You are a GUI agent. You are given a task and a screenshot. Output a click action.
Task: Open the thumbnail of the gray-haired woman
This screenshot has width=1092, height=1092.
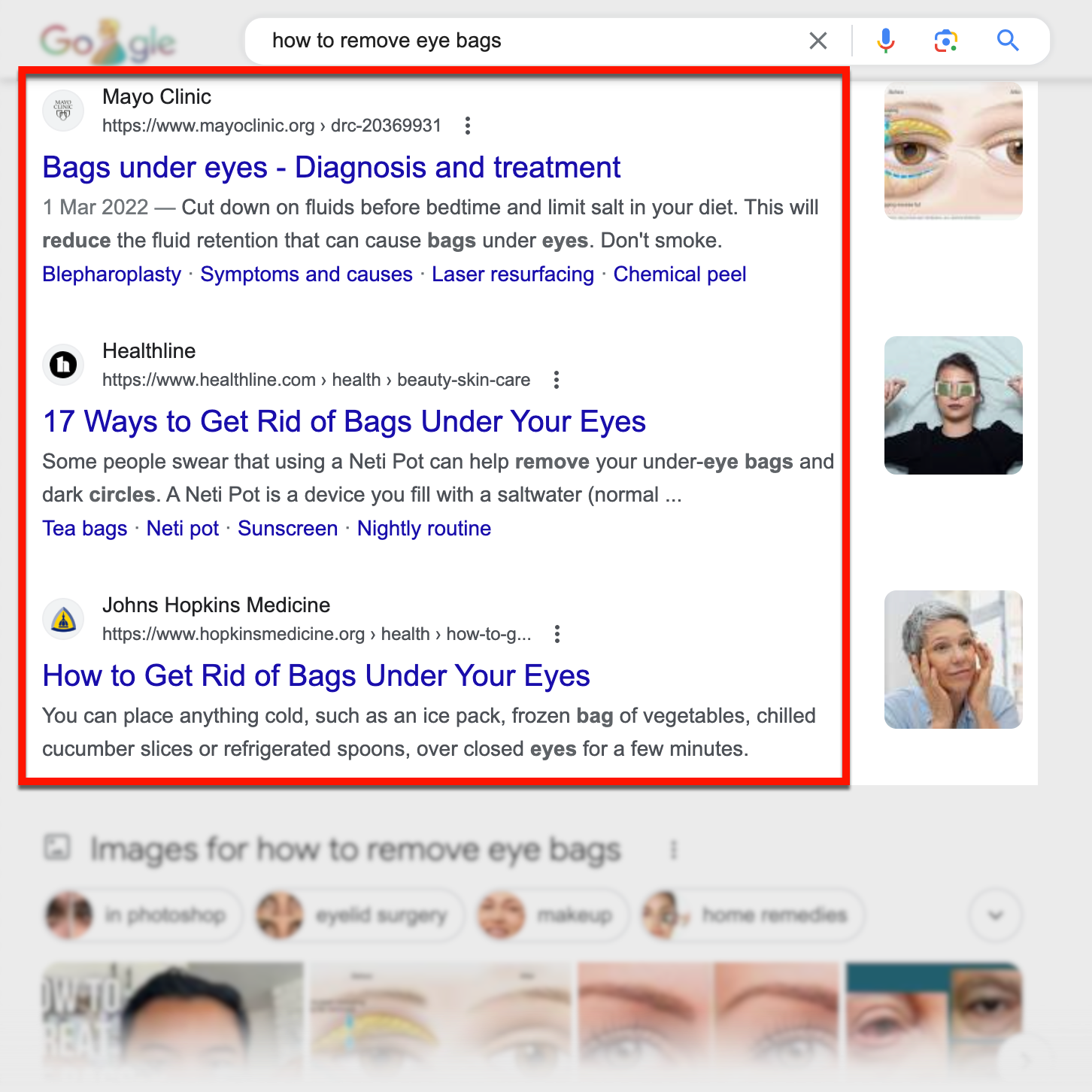tap(954, 660)
